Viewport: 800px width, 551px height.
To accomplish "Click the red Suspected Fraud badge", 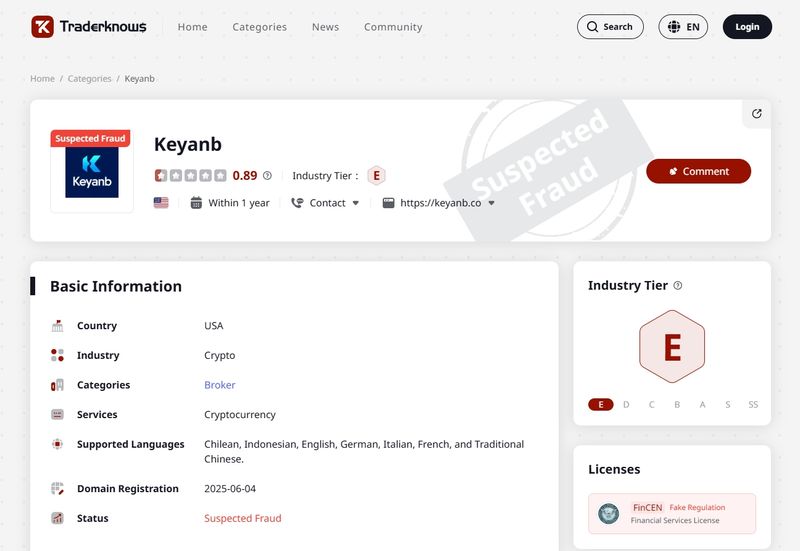I will click(90, 138).
